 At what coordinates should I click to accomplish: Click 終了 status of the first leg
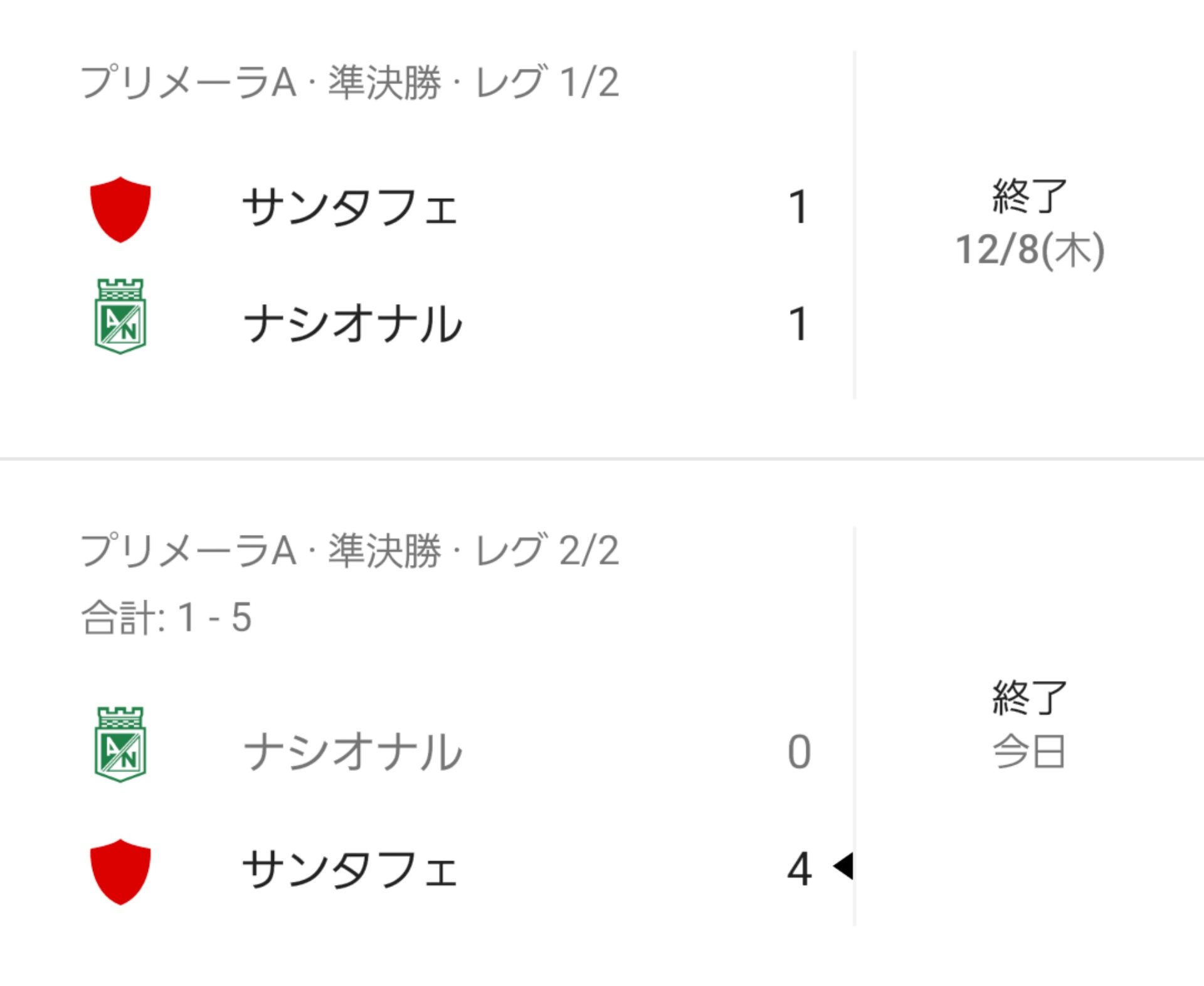click(1029, 196)
